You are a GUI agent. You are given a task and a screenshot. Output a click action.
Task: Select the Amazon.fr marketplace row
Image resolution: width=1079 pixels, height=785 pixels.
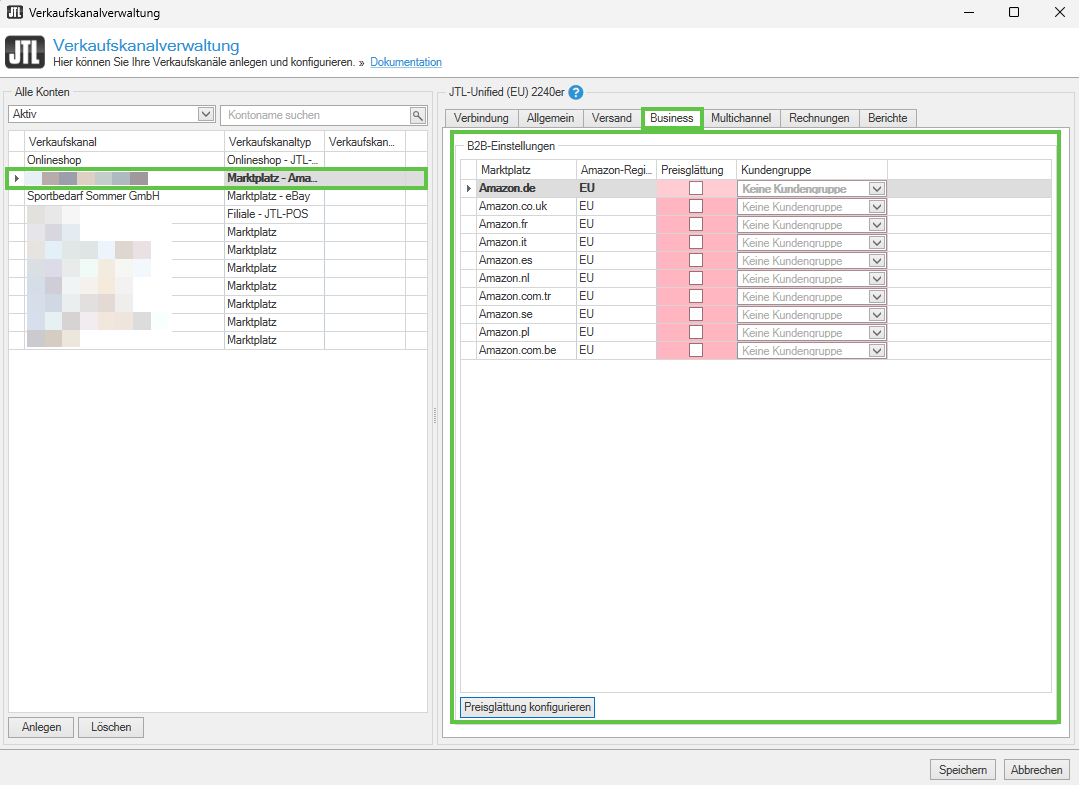click(x=756, y=224)
